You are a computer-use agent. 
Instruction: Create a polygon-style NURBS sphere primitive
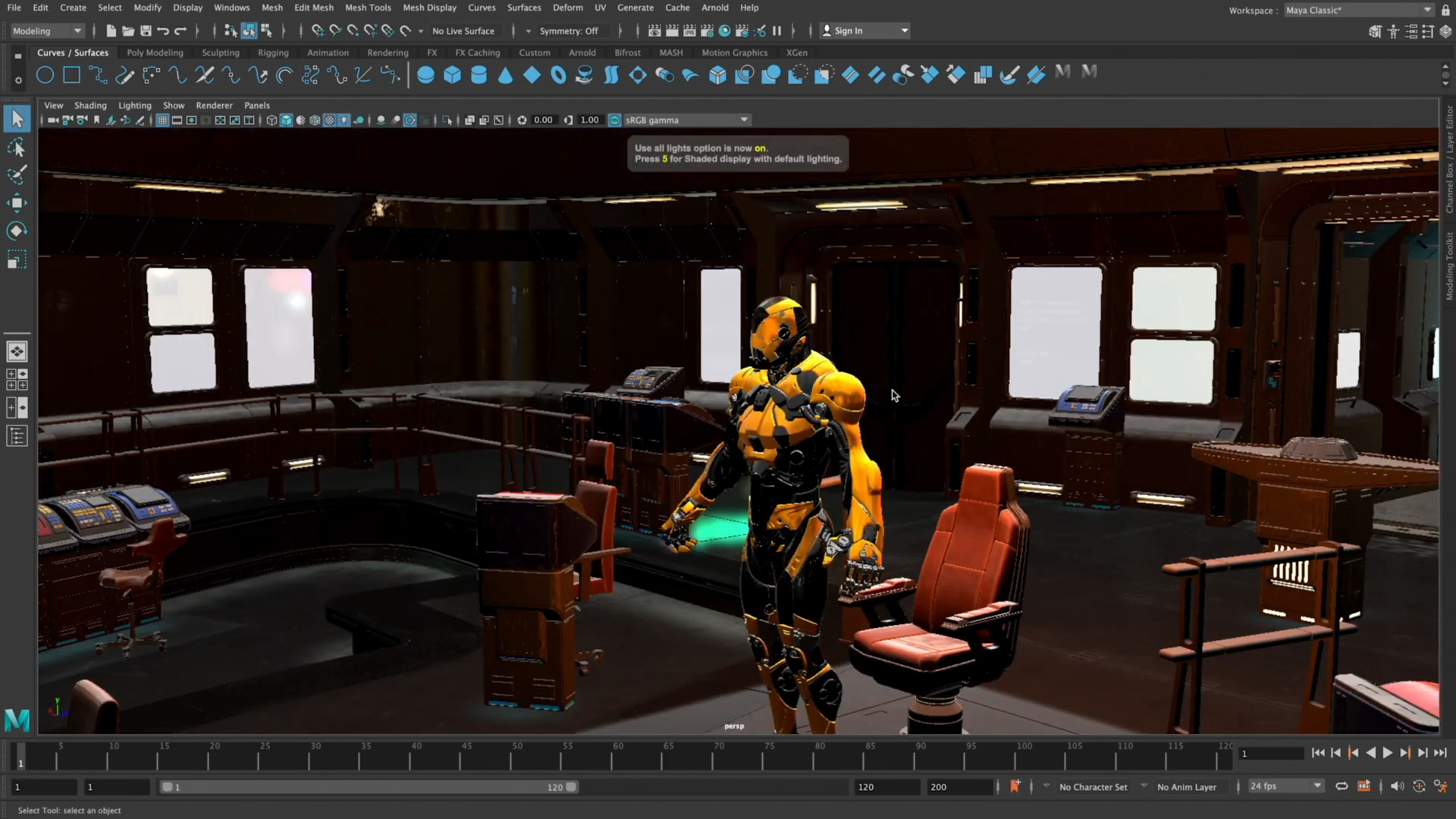click(425, 75)
